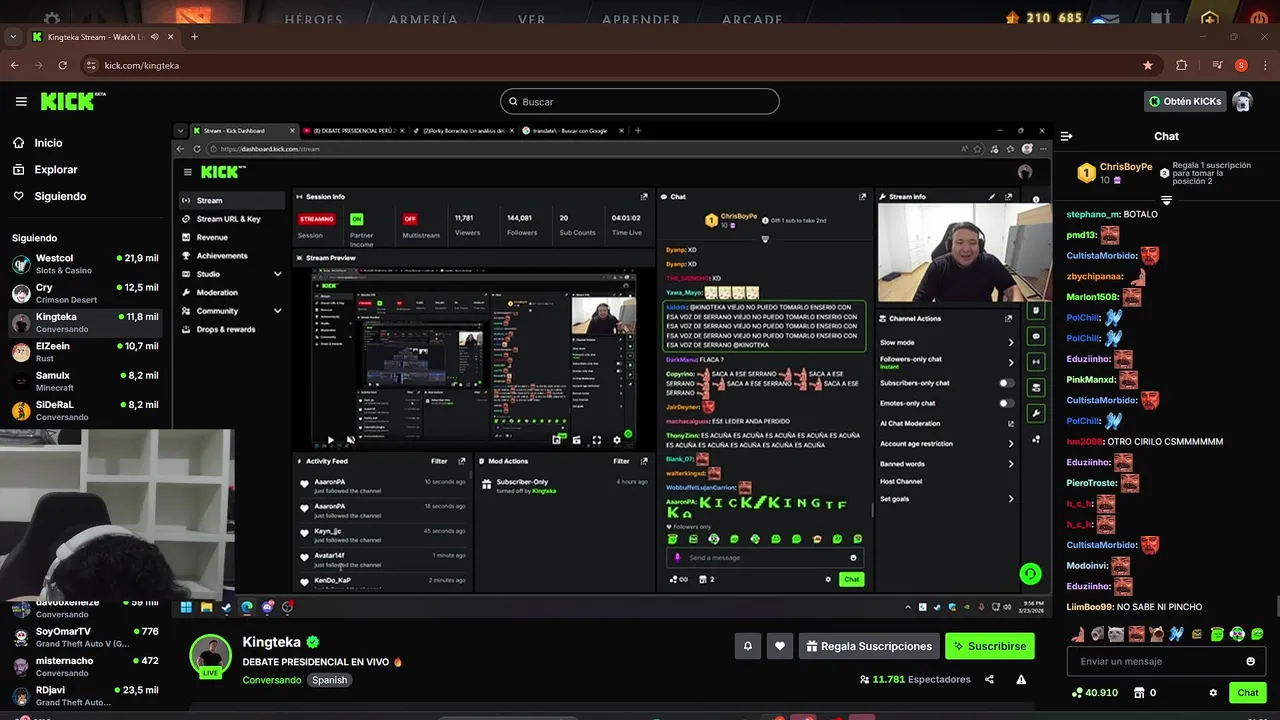Open Westcol channel in sidebar
Screen dimensions: 1280x720
click(x=86, y=264)
